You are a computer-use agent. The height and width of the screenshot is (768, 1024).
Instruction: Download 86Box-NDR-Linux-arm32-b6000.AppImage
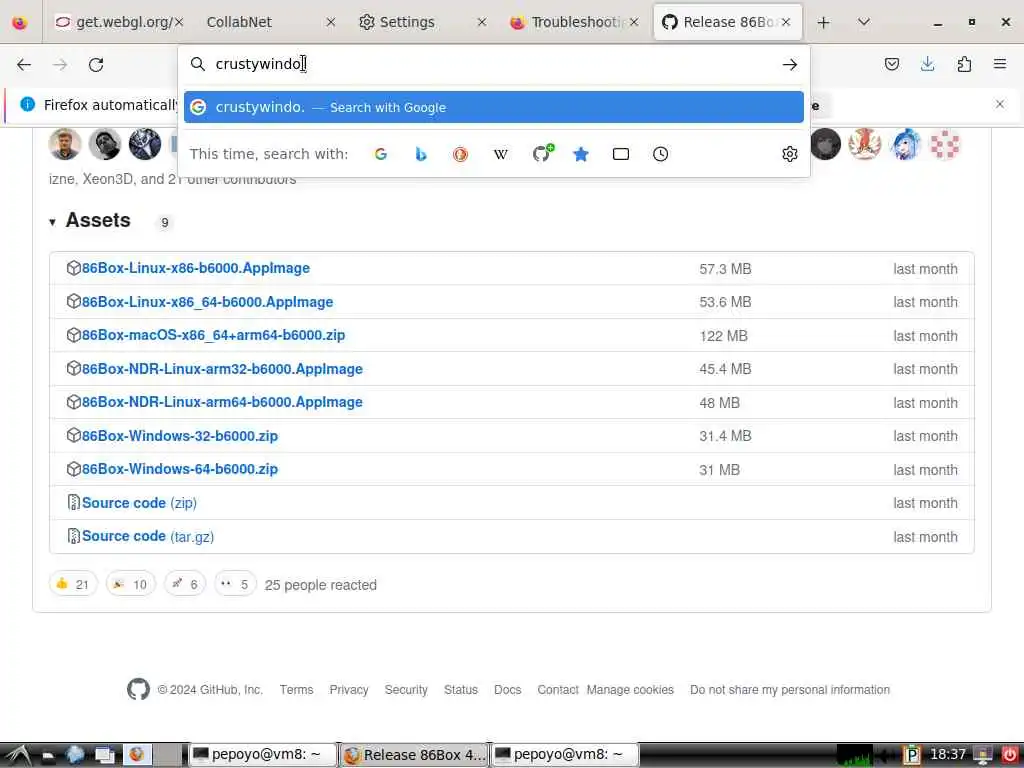click(222, 369)
